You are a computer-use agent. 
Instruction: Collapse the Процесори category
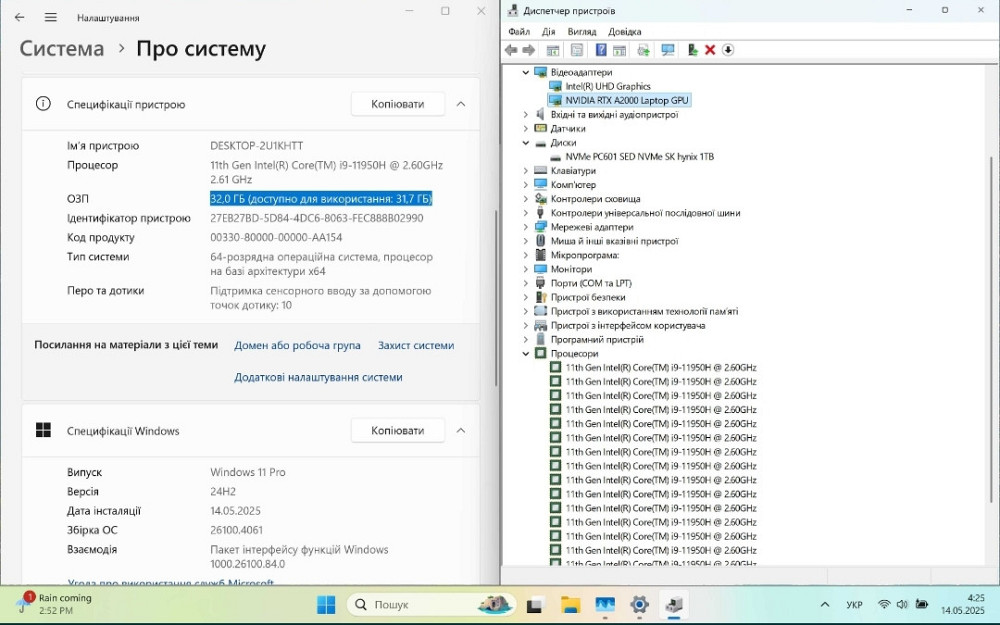[524, 352]
